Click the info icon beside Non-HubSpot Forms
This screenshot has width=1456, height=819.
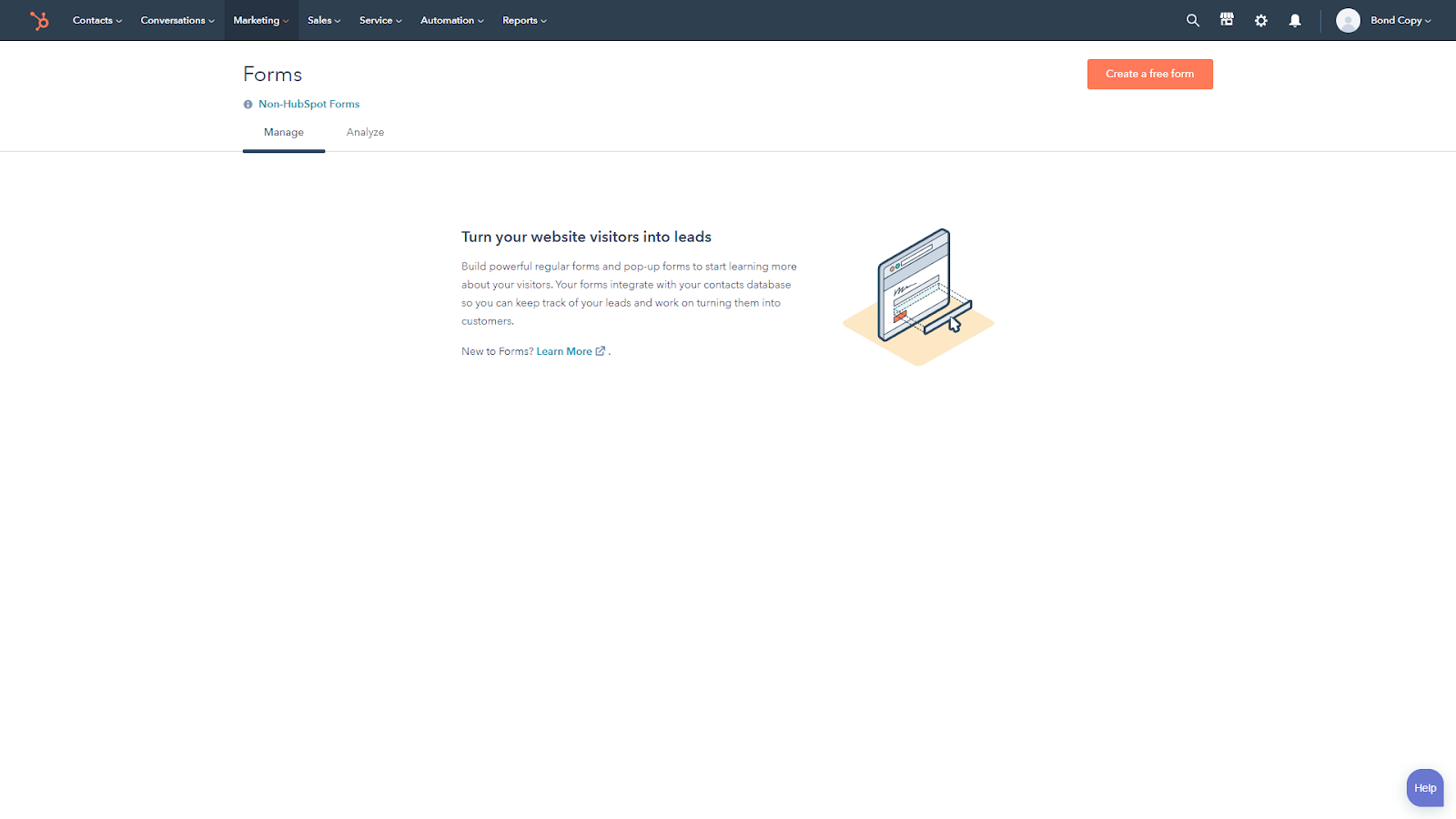(248, 105)
